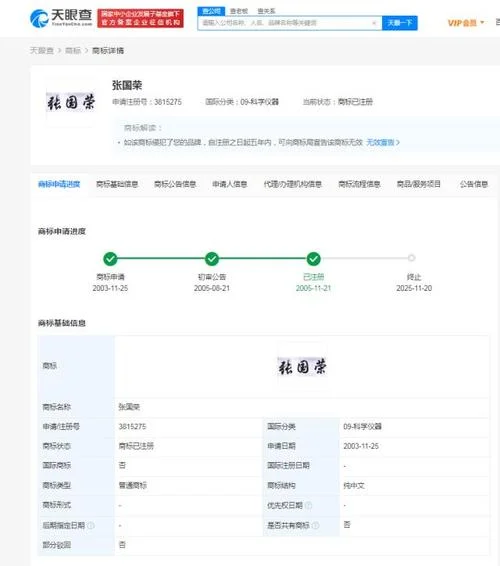The image size is (500, 566).
Task: Switch to 商标基础信息 tab
Action: pos(117,184)
